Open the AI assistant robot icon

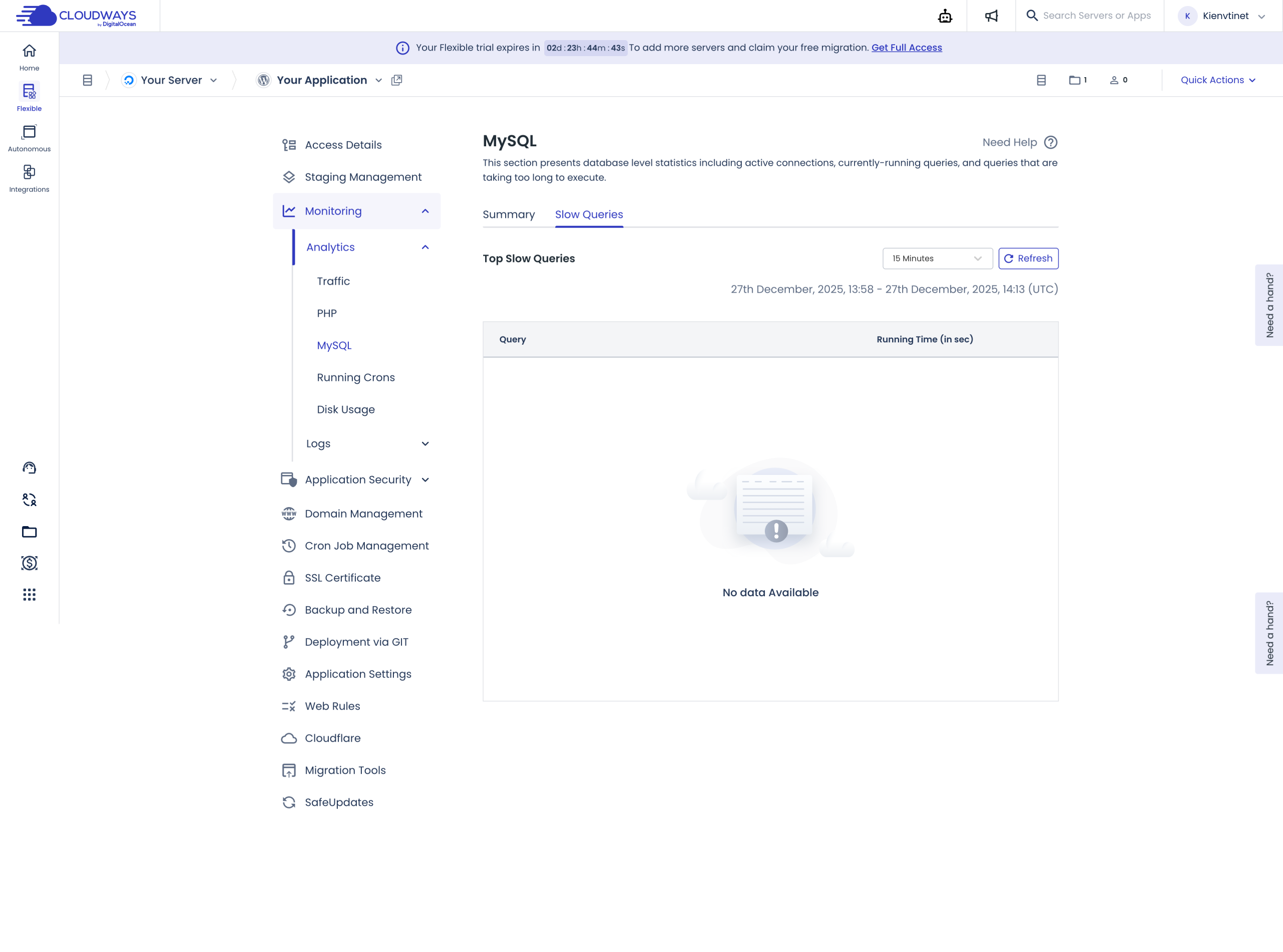[x=945, y=16]
